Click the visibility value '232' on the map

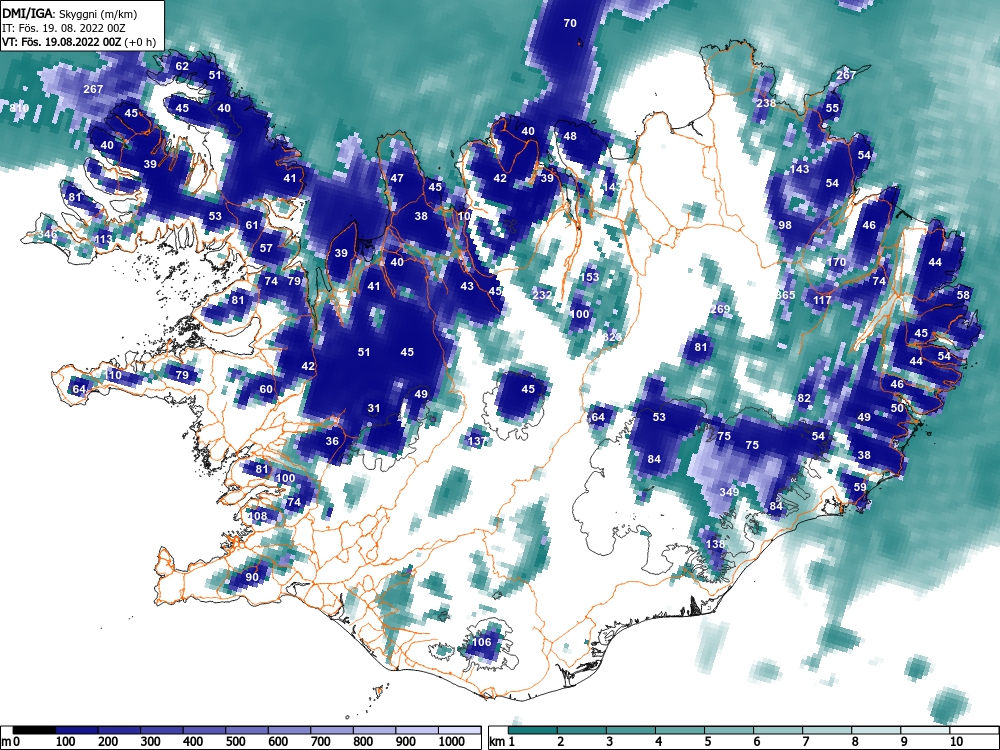(541, 295)
